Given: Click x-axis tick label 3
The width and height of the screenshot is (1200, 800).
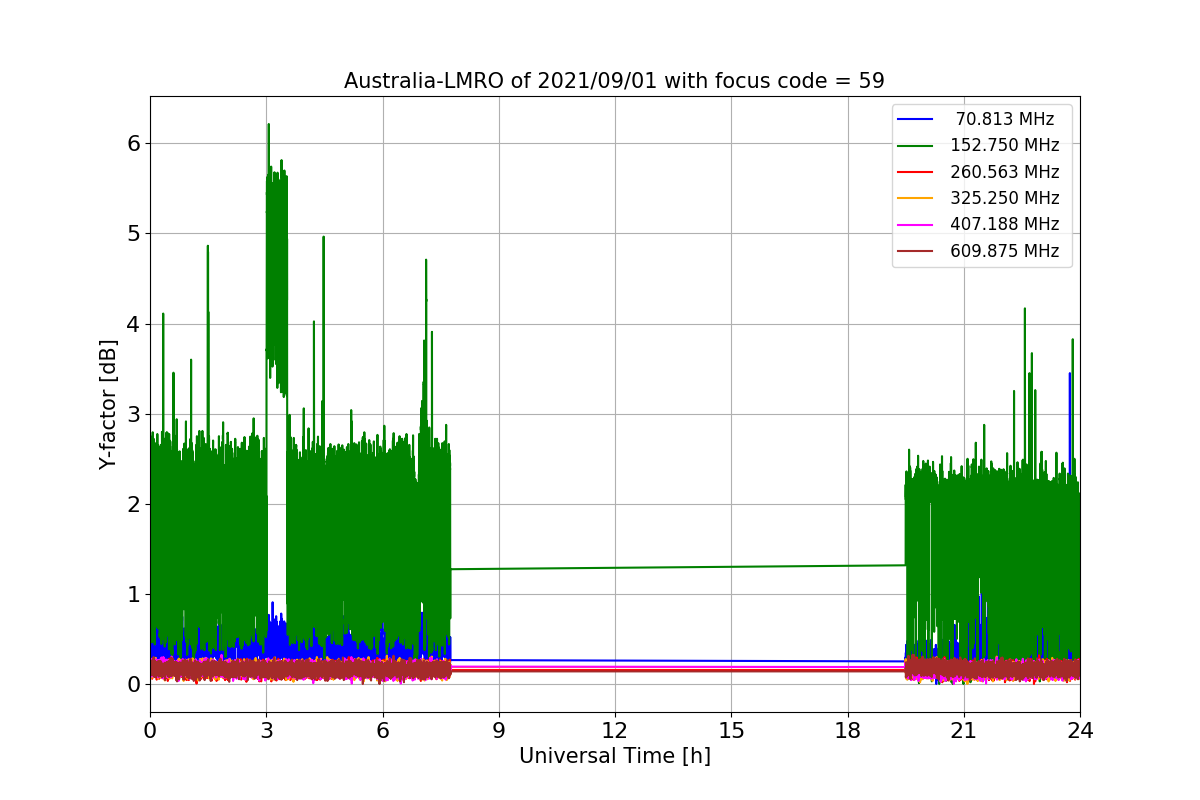Looking at the screenshot, I should click(266, 731).
